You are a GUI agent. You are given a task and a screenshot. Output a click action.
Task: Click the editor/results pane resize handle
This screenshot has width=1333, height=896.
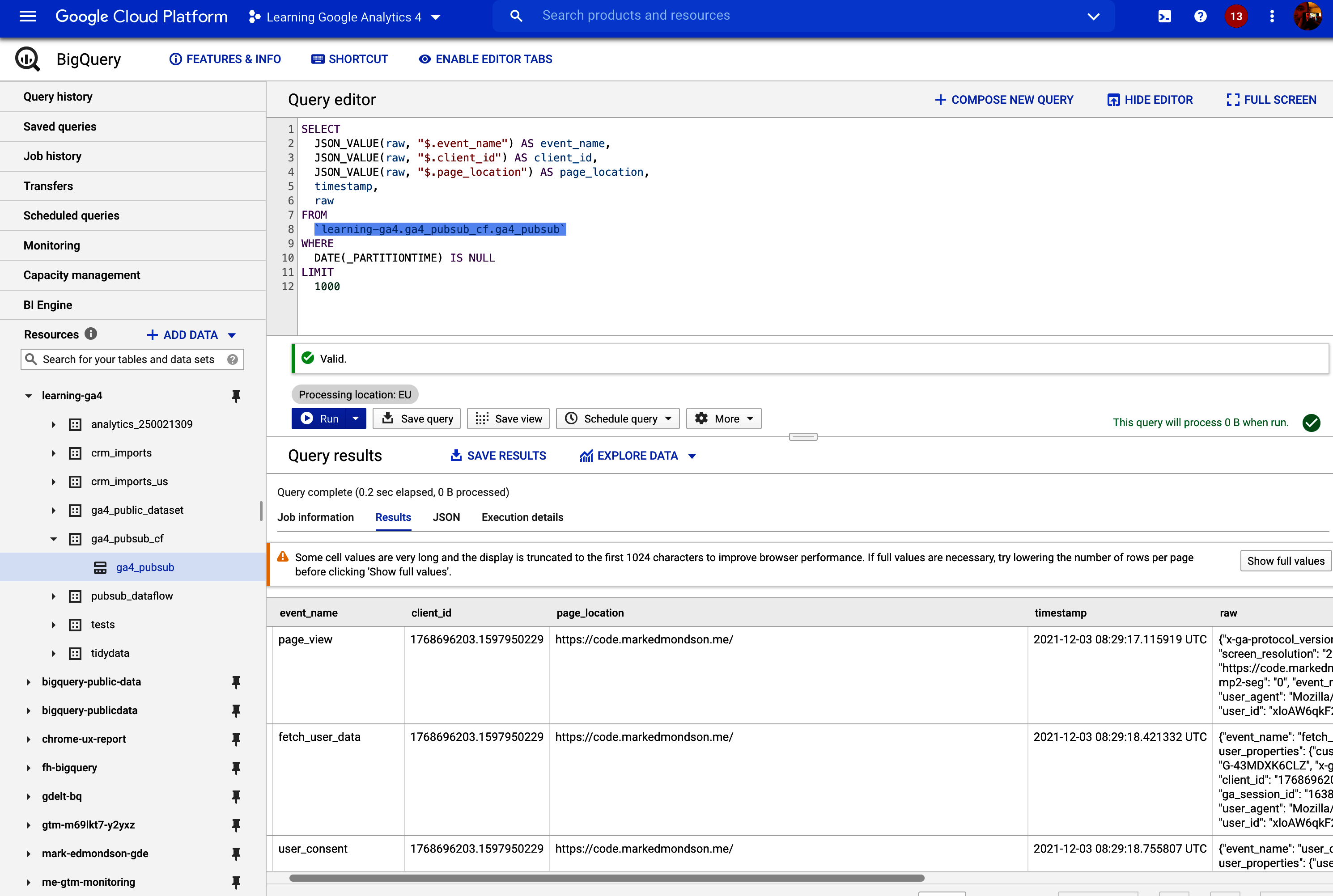(x=803, y=436)
